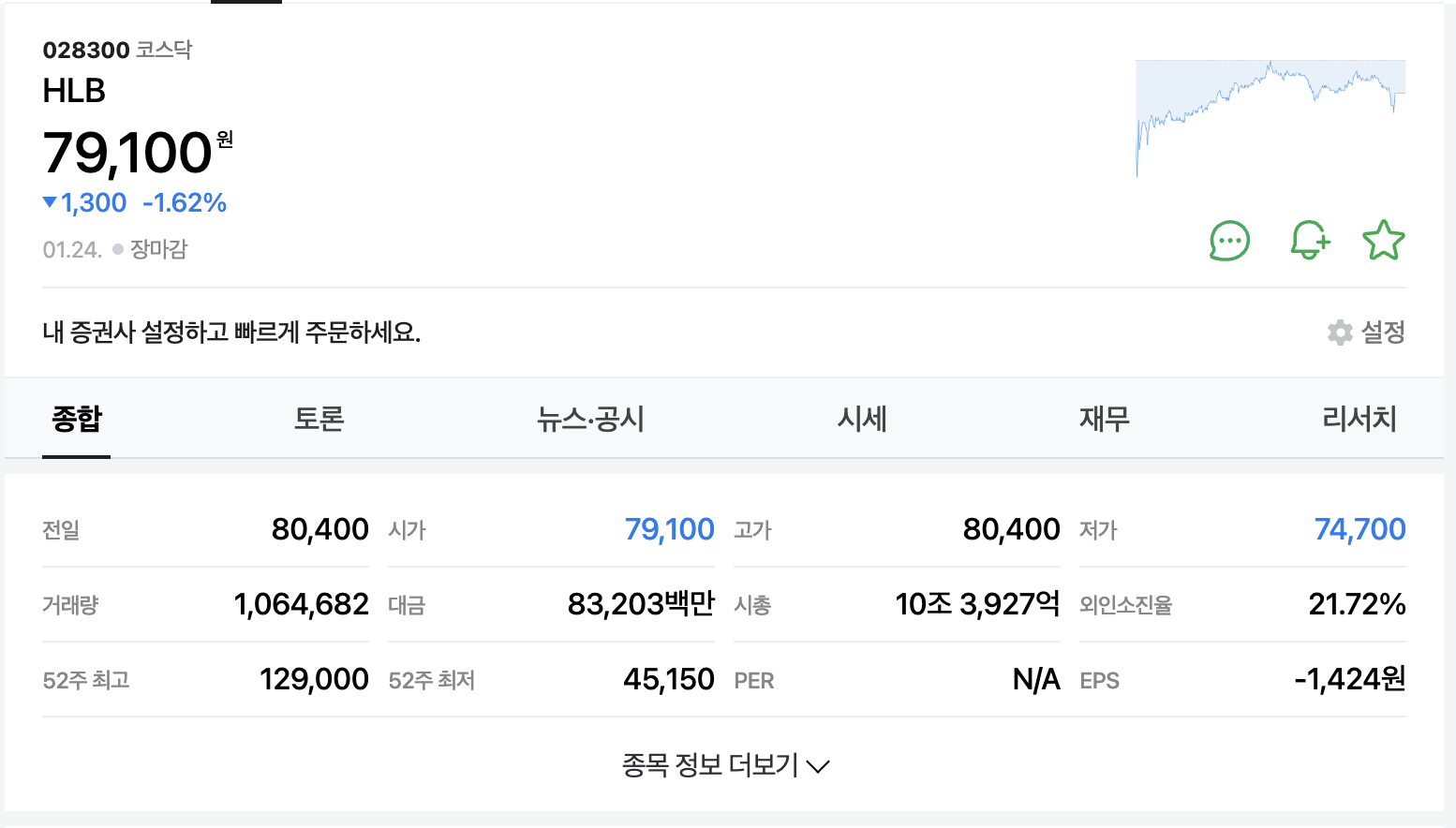
Task: Click the stock name HLB
Action: pos(74,91)
